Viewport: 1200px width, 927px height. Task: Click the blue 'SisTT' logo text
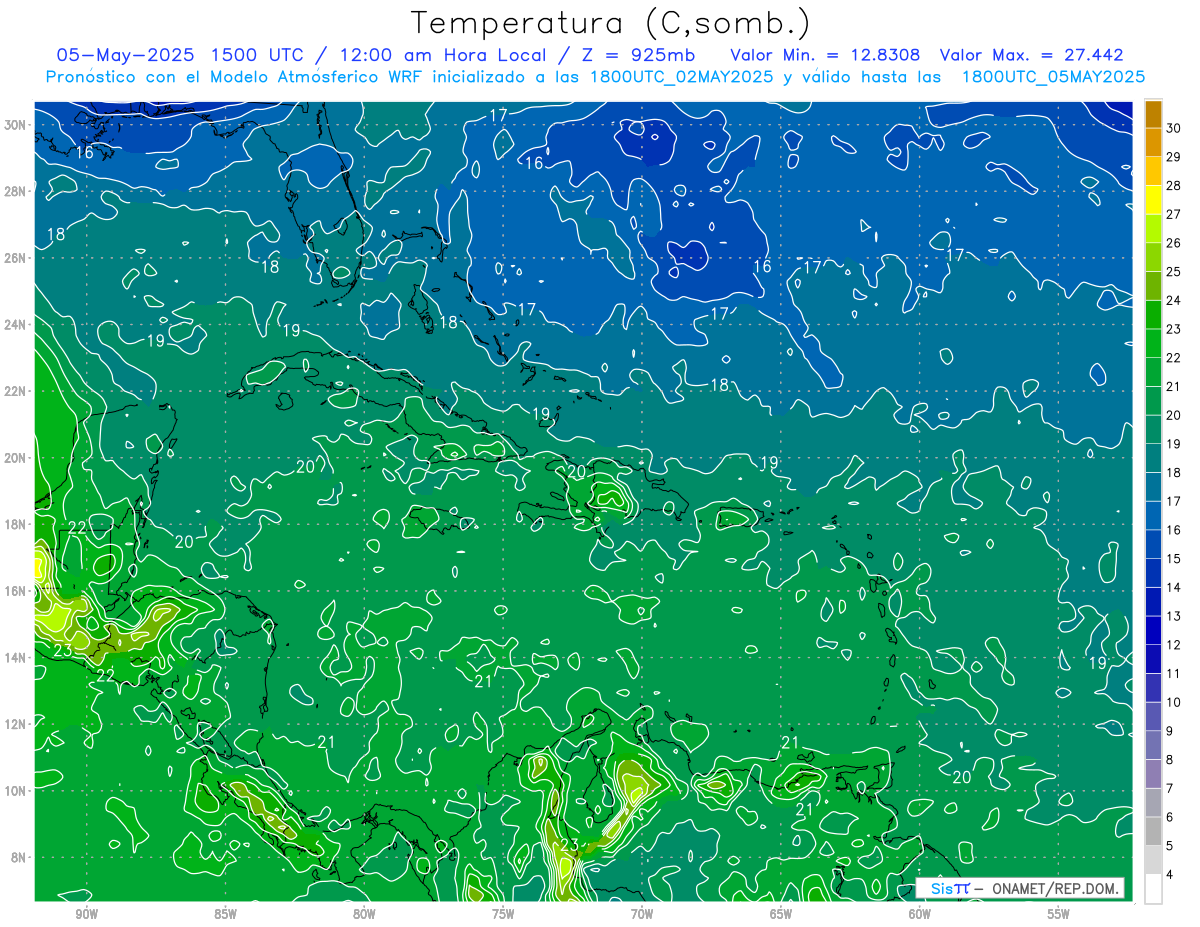pos(950,888)
